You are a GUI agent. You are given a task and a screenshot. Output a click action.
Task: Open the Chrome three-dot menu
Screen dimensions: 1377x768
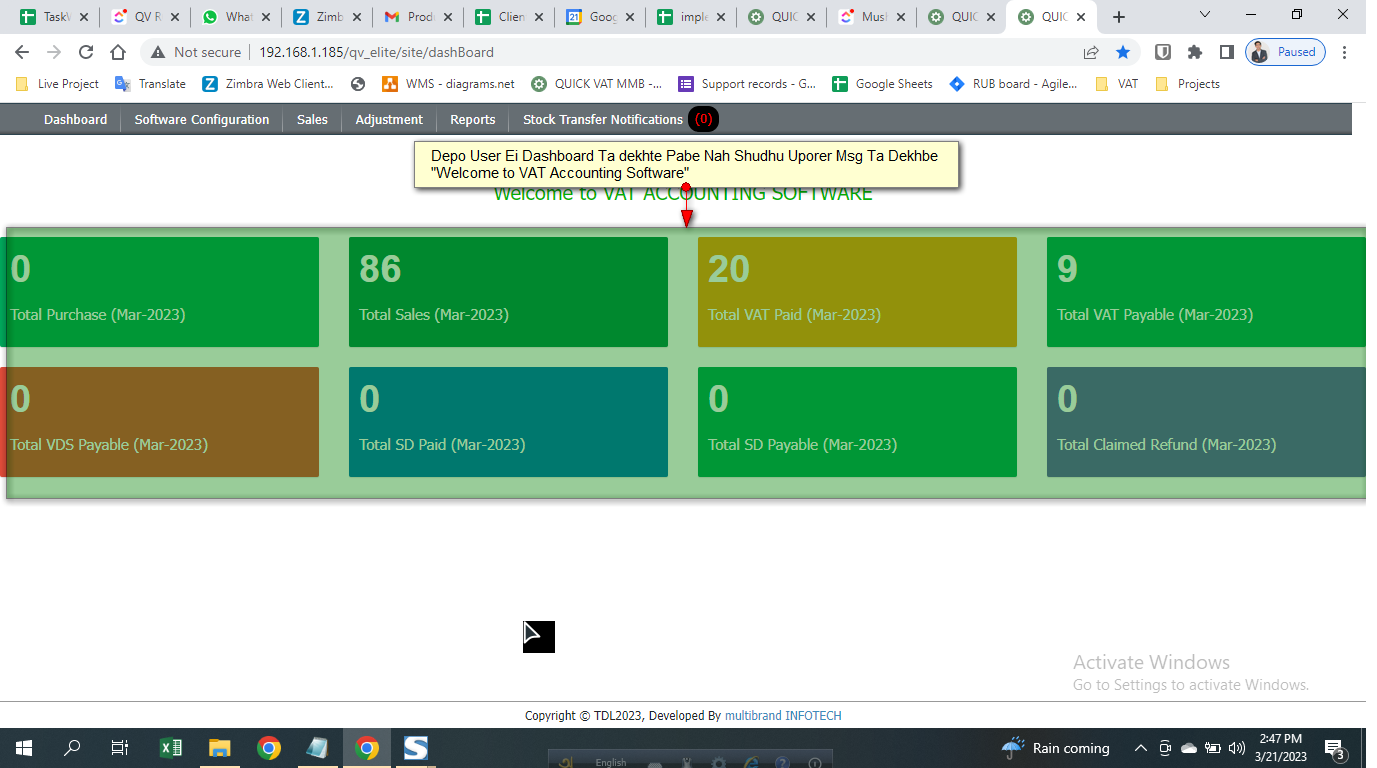click(1345, 52)
